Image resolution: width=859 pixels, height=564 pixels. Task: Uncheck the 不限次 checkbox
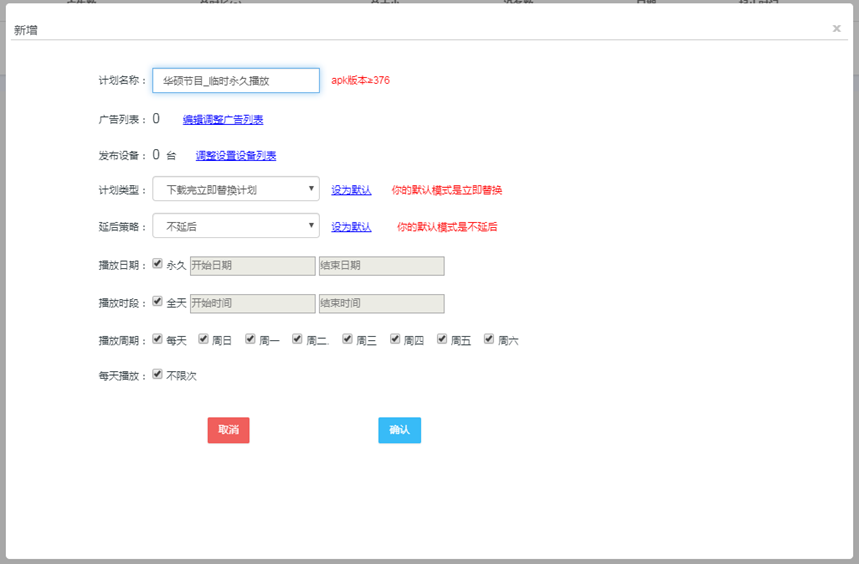tap(157, 375)
